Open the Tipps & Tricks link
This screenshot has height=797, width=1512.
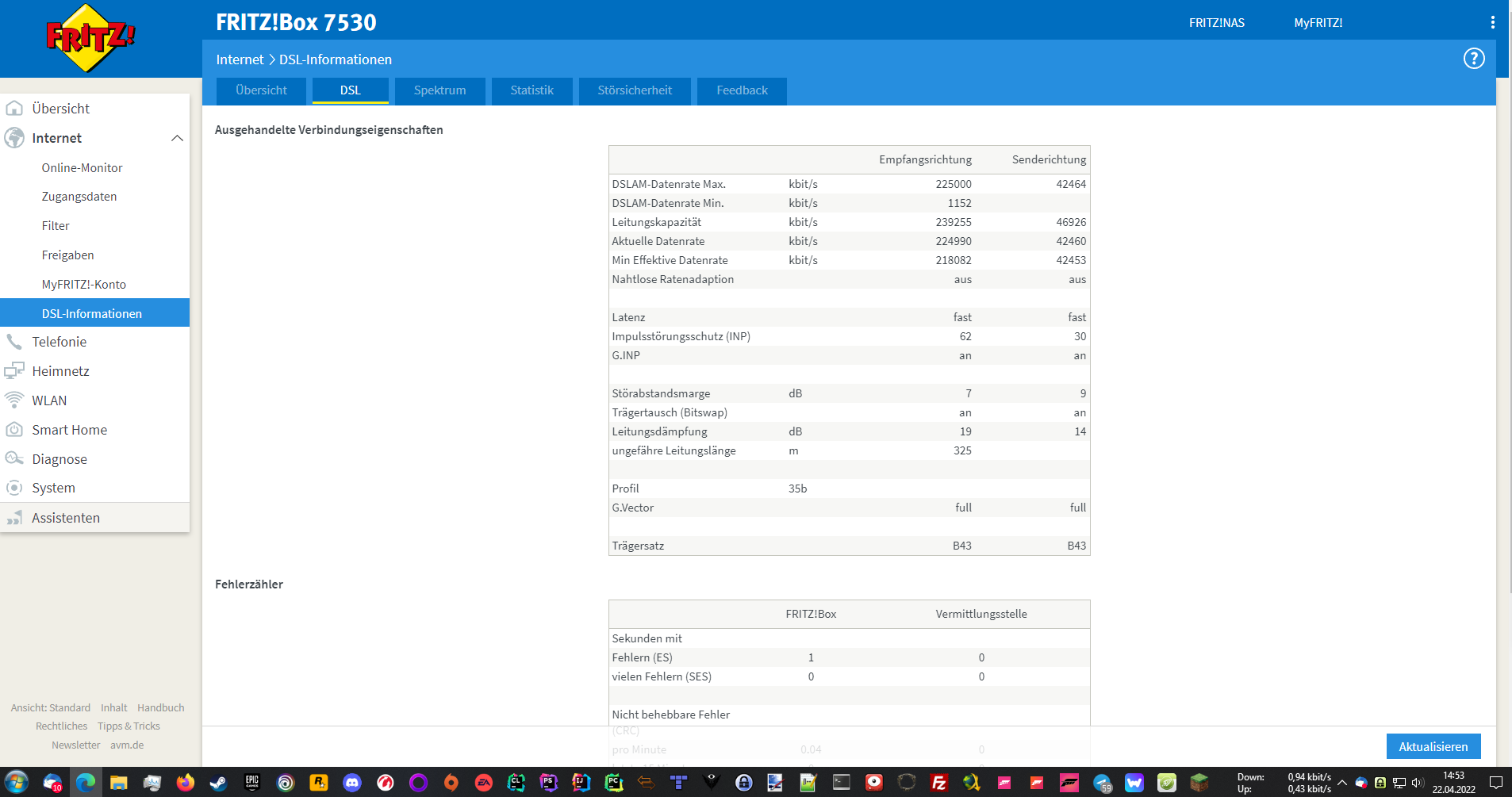click(129, 726)
